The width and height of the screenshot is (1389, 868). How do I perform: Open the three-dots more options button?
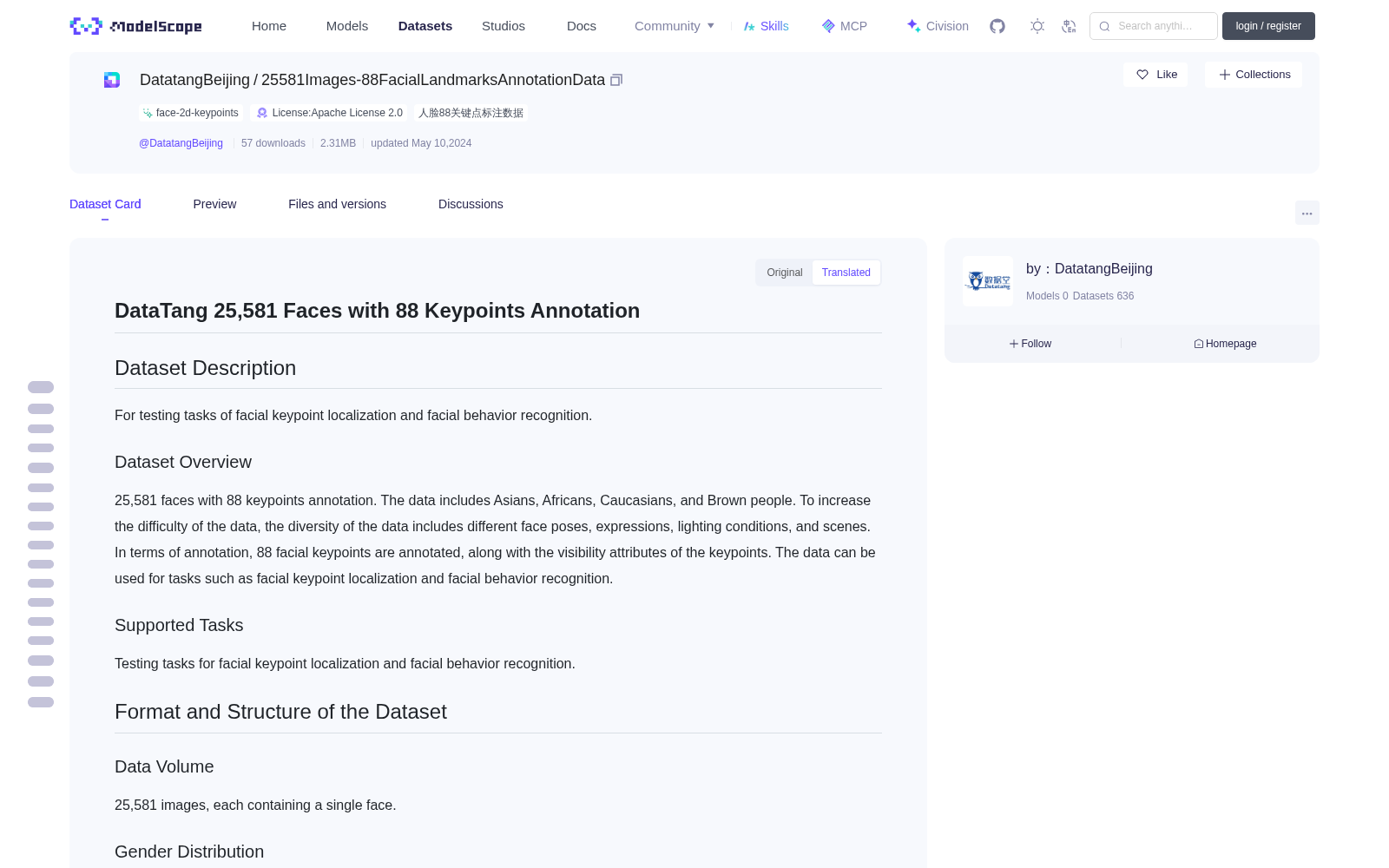[x=1307, y=213]
